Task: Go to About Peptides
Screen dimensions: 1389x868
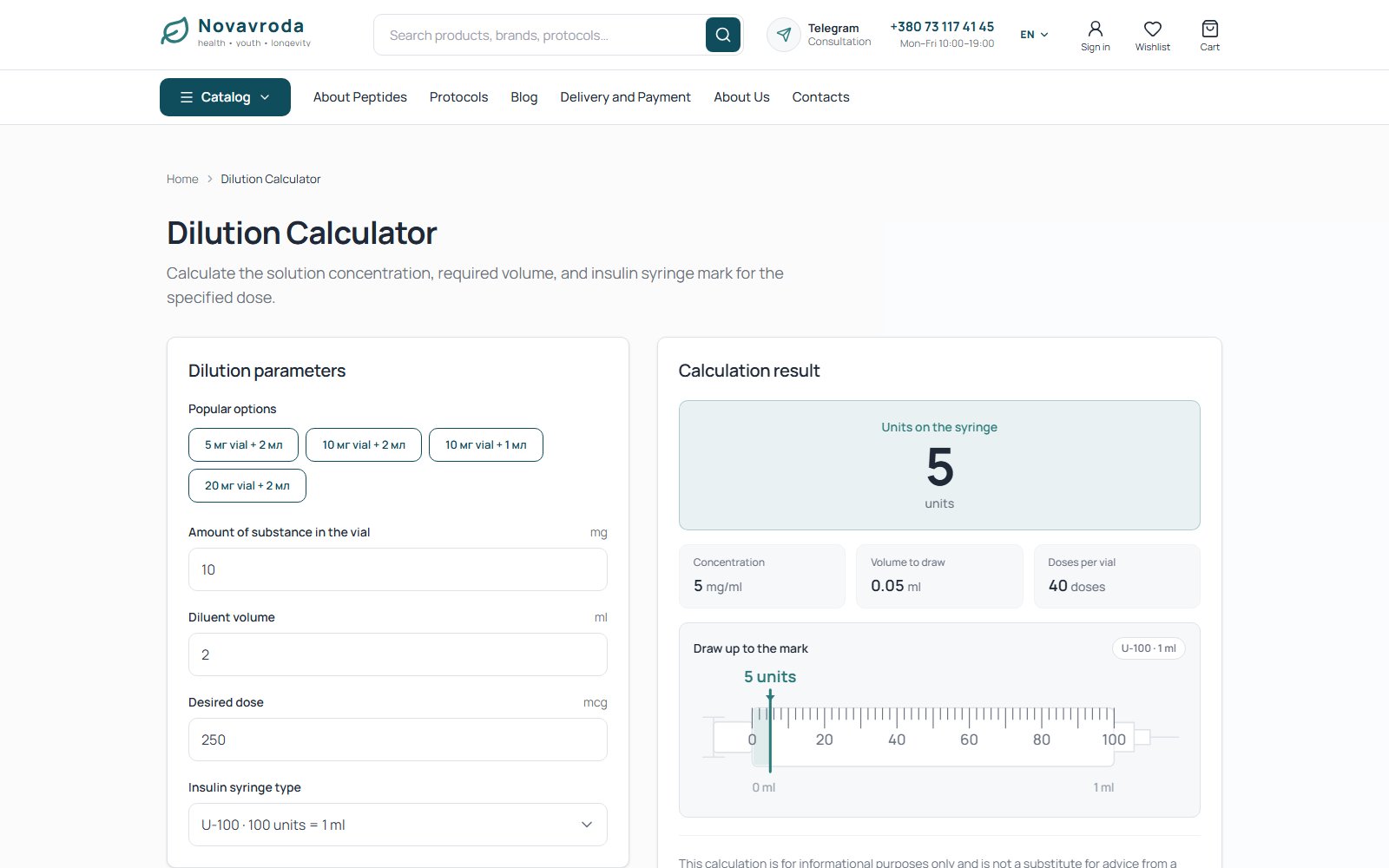Action: point(360,97)
